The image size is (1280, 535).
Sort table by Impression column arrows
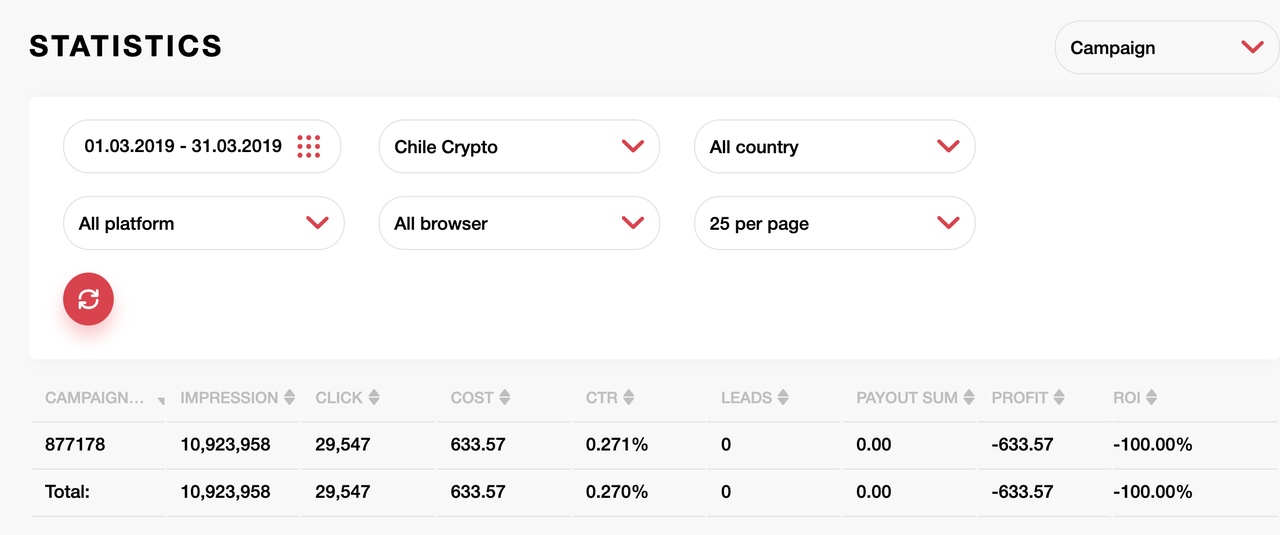pos(290,397)
